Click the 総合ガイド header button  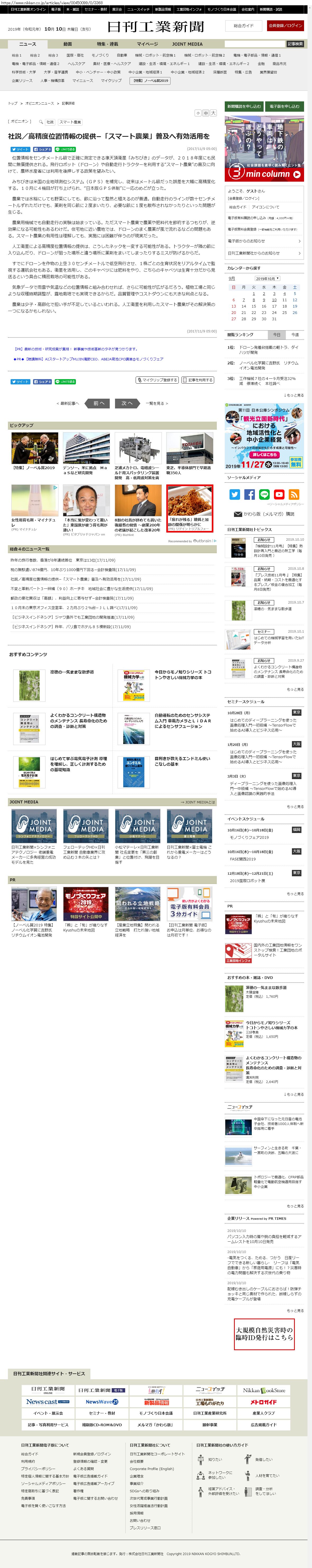point(244,26)
